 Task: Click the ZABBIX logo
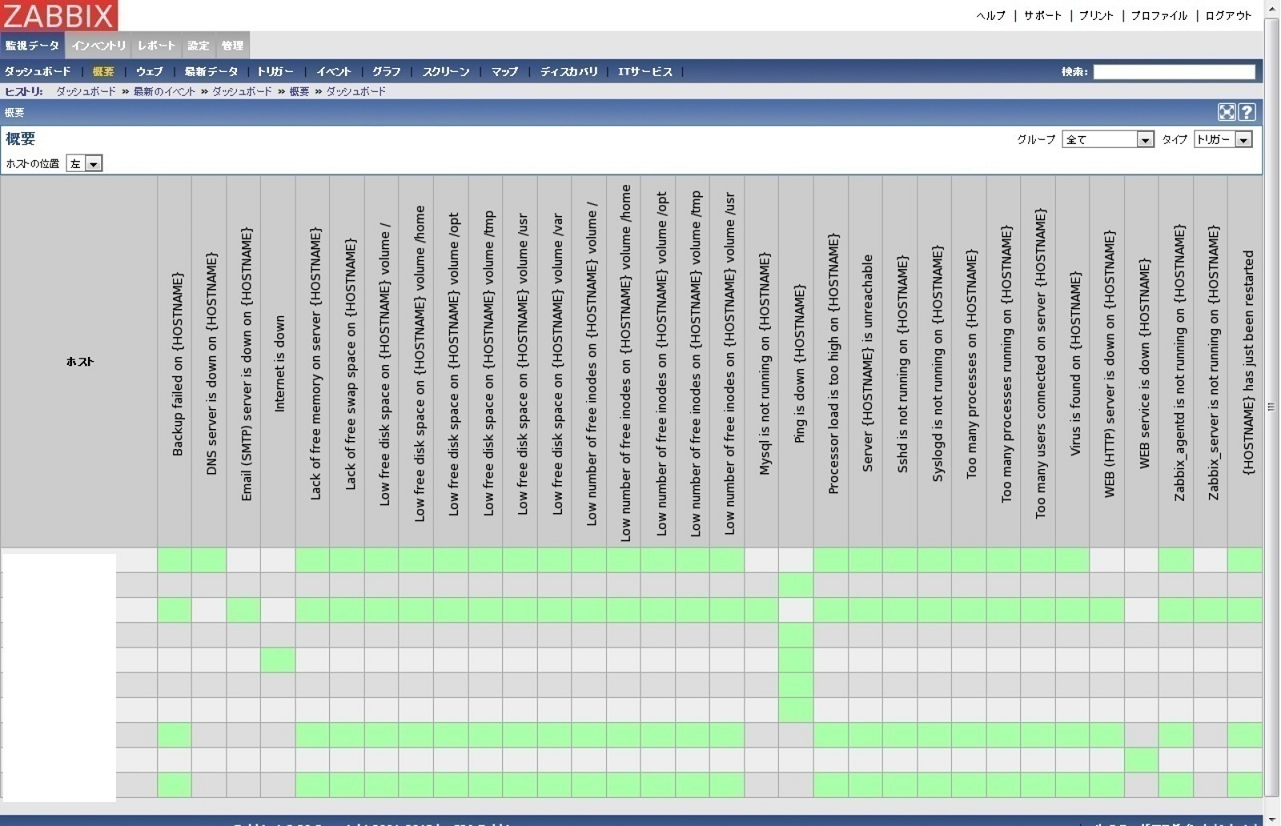(x=59, y=15)
